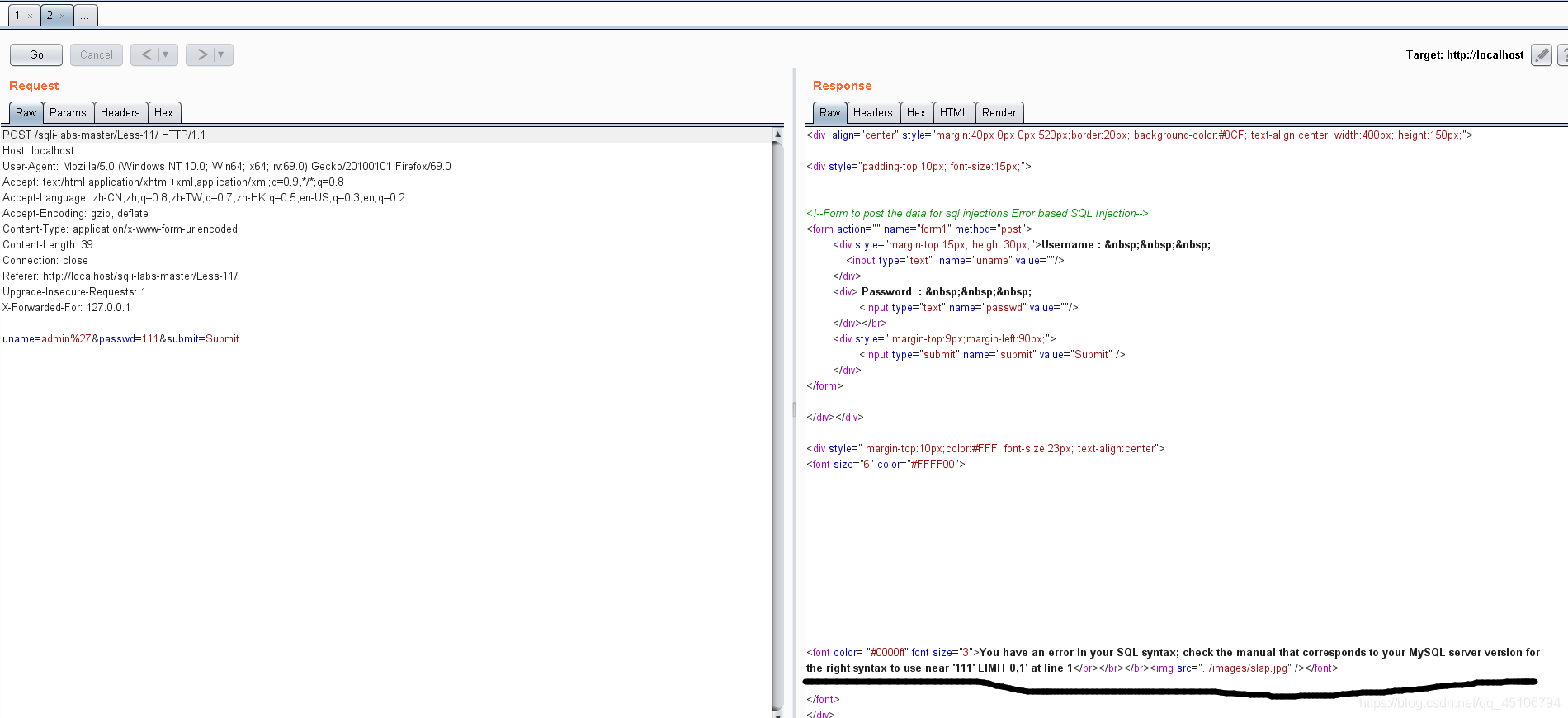Click the request scrollbar up arrow
Image resolution: width=1568 pixels, height=718 pixels.
(x=777, y=134)
